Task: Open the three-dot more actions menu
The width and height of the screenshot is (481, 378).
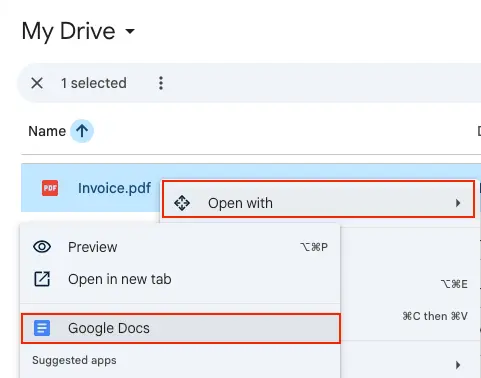Action: point(161,83)
